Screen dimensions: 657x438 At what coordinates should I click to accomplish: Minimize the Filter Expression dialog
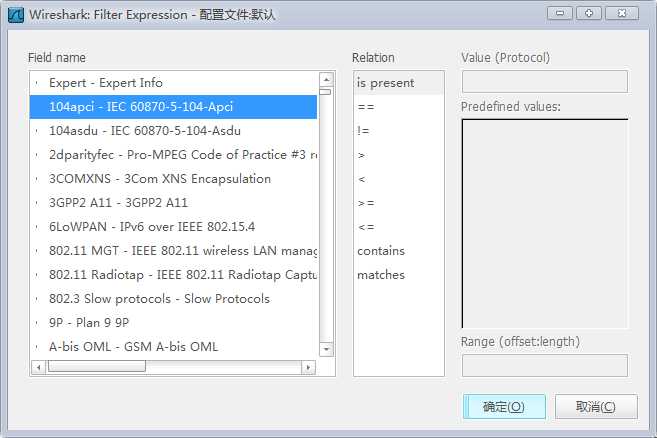(x=560, y=13)
